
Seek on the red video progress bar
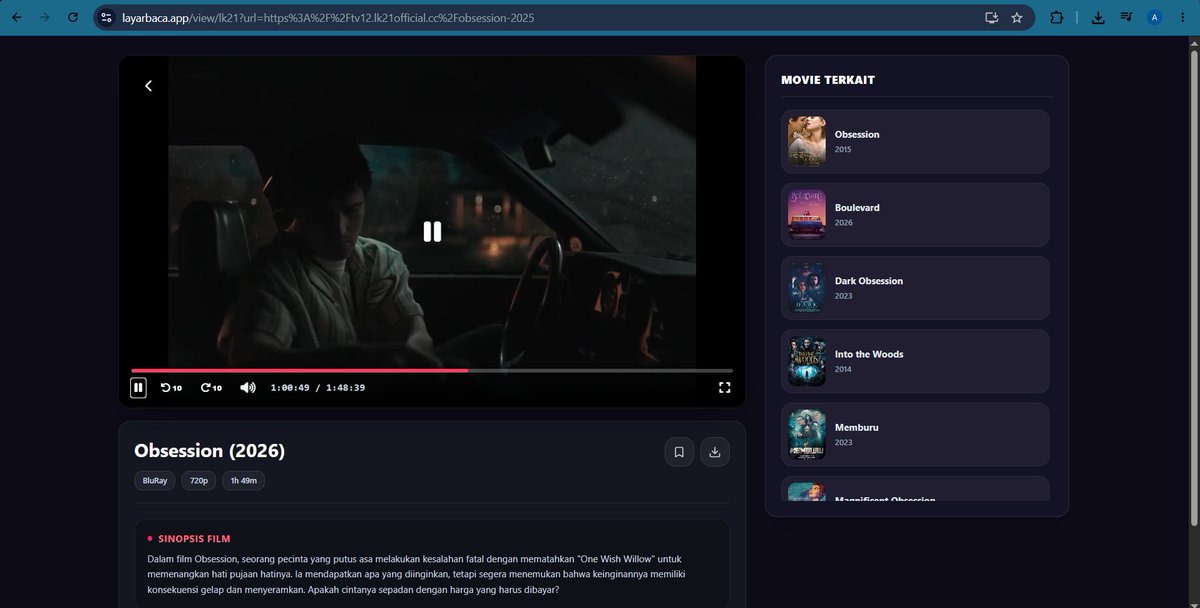click(432, 370)
